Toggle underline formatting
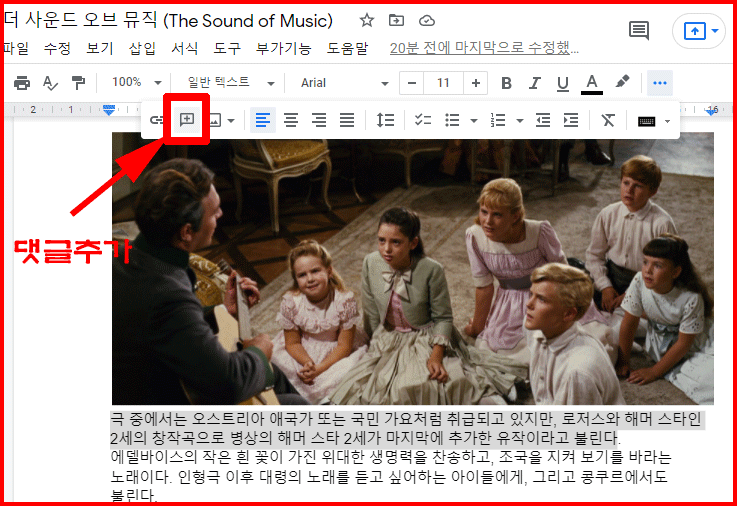The width and height of the screenshot is (737, 506). (563, 84)
